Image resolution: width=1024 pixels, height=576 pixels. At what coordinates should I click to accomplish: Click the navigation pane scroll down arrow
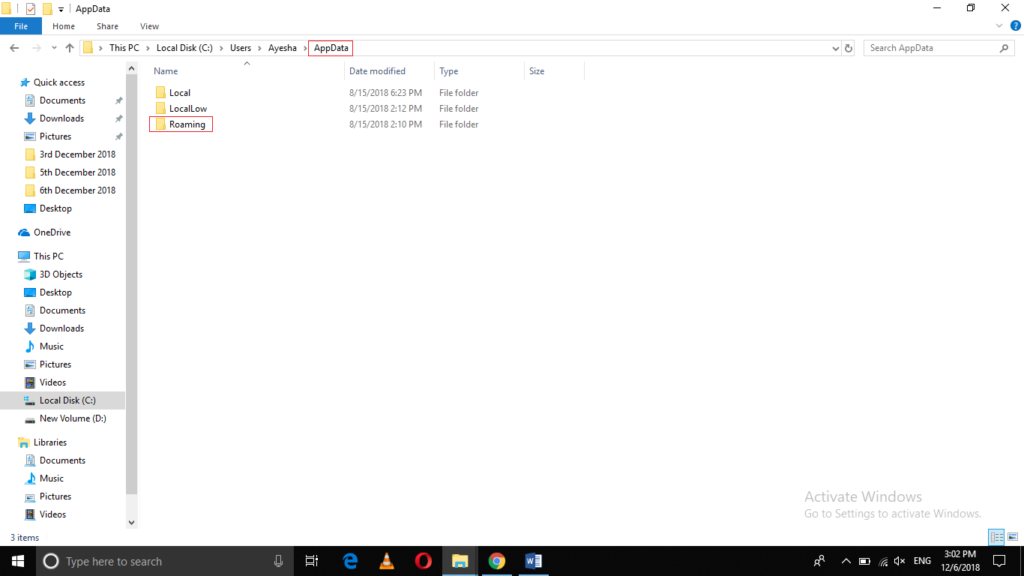[x=131, y=521]
